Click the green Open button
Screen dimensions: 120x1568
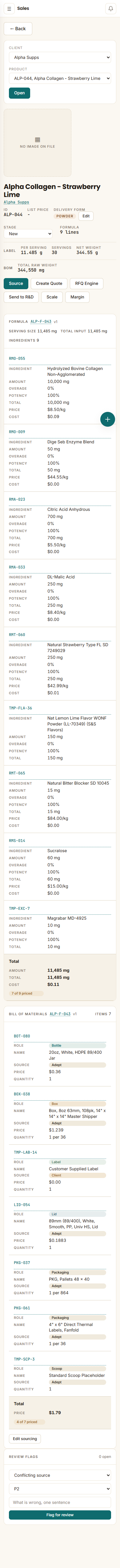(x=19, y=93)
